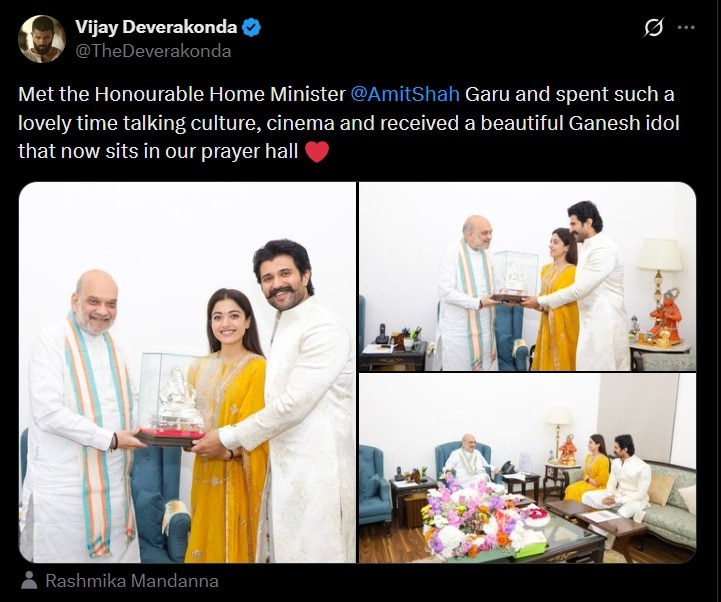This screenshot has width=721, height=602.
Task: Click the black telephone in the top-right photo
Action: click(x=382, y=334)
